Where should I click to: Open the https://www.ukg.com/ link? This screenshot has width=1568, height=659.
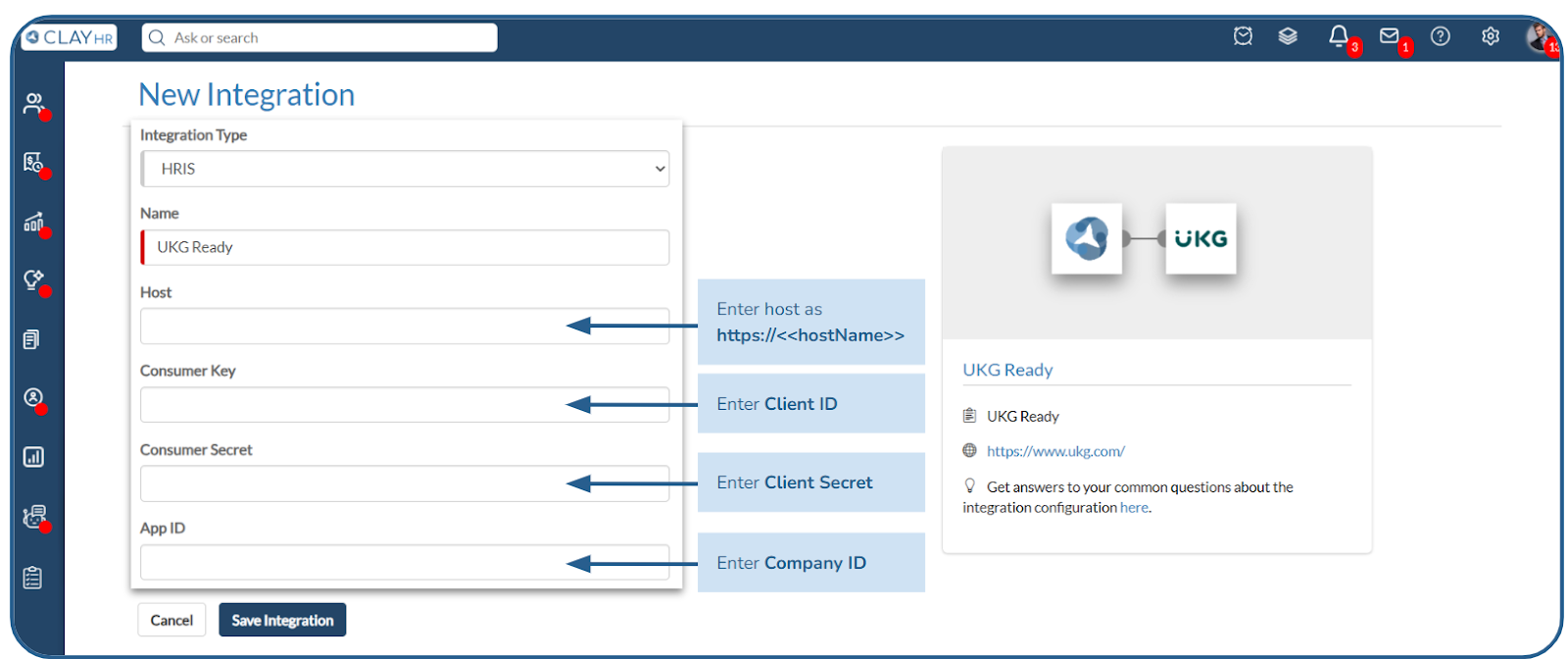[1055, 451]
